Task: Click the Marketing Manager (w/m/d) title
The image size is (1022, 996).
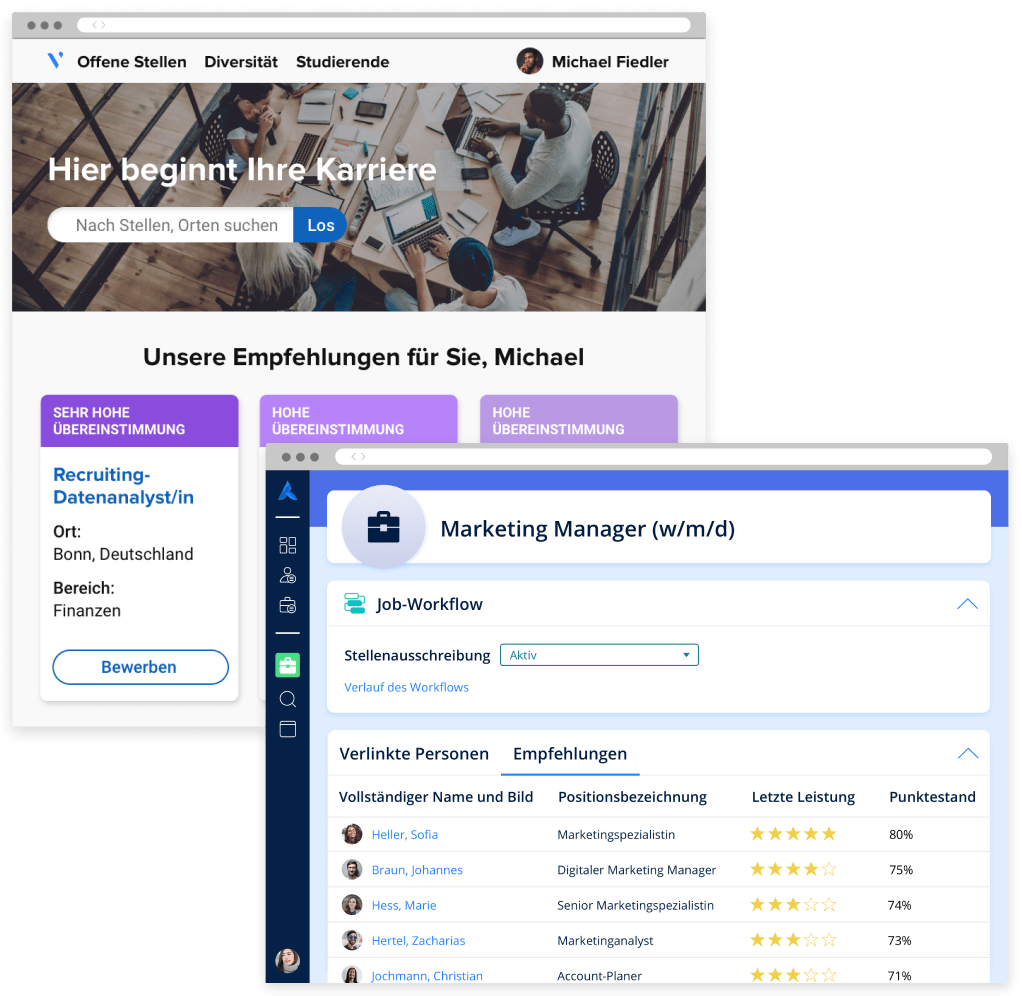Action: pos(587,528)
